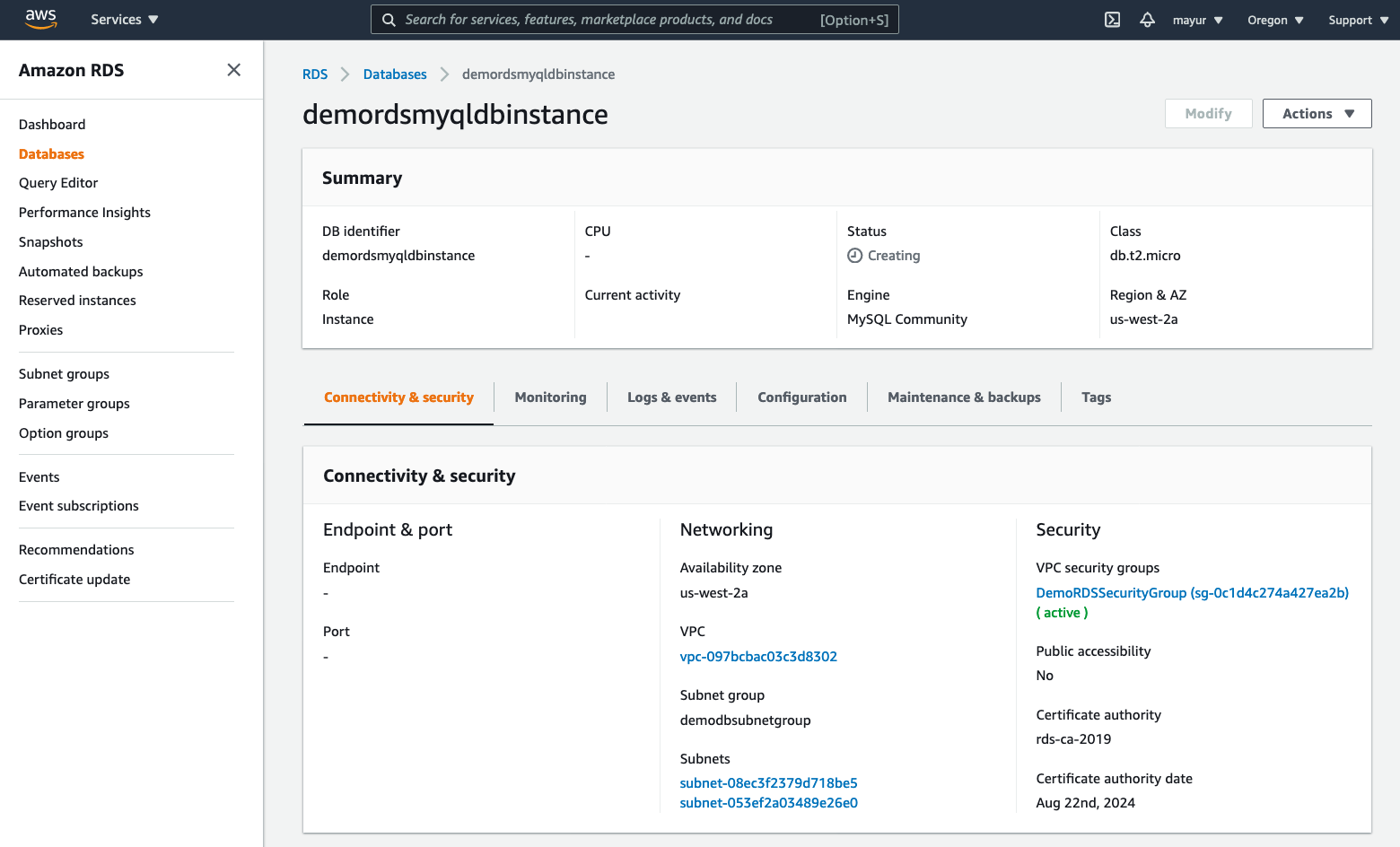Click the Databases breadcrumb link
The width and height of the screenshot is (1400, 847).
(x=395, y=74)
